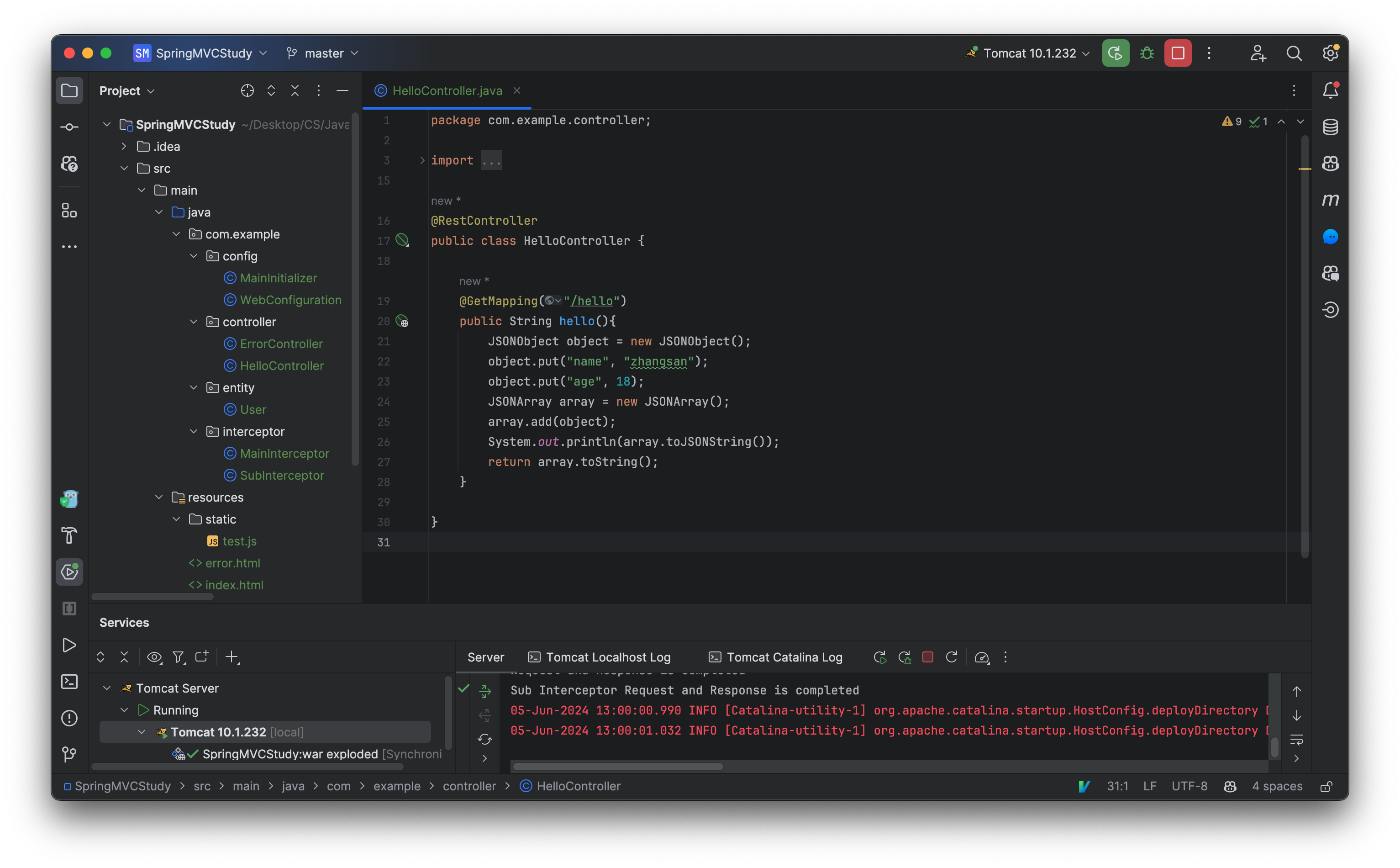Click the controller breadcrumb in navigation bar
The image size is (1400, 868).
tap(469, 786)
